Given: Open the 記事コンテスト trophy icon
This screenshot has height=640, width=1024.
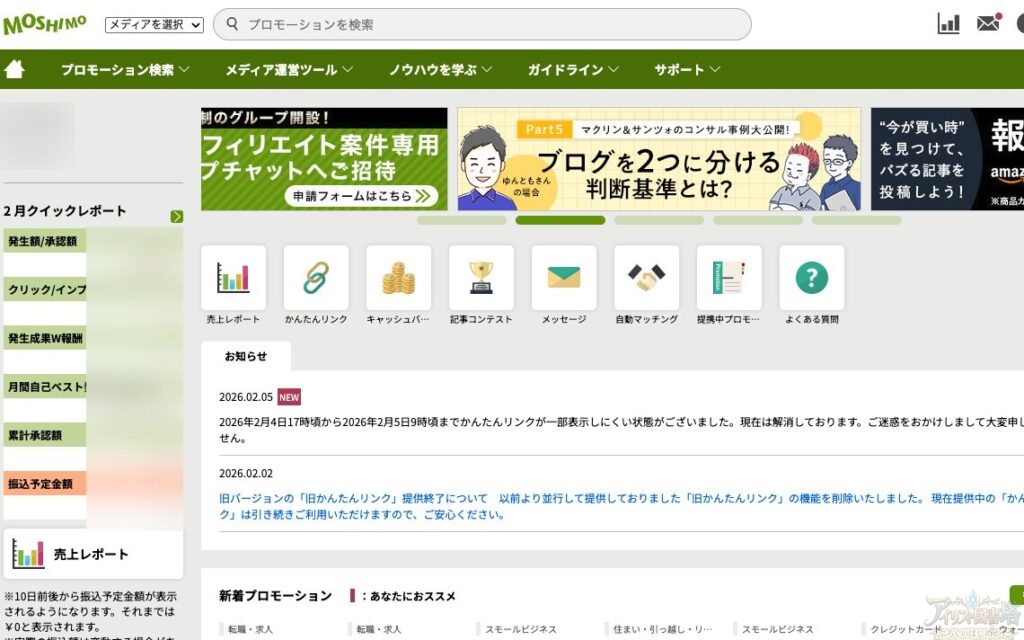Looking at the screenshot, I should point(481,278).
